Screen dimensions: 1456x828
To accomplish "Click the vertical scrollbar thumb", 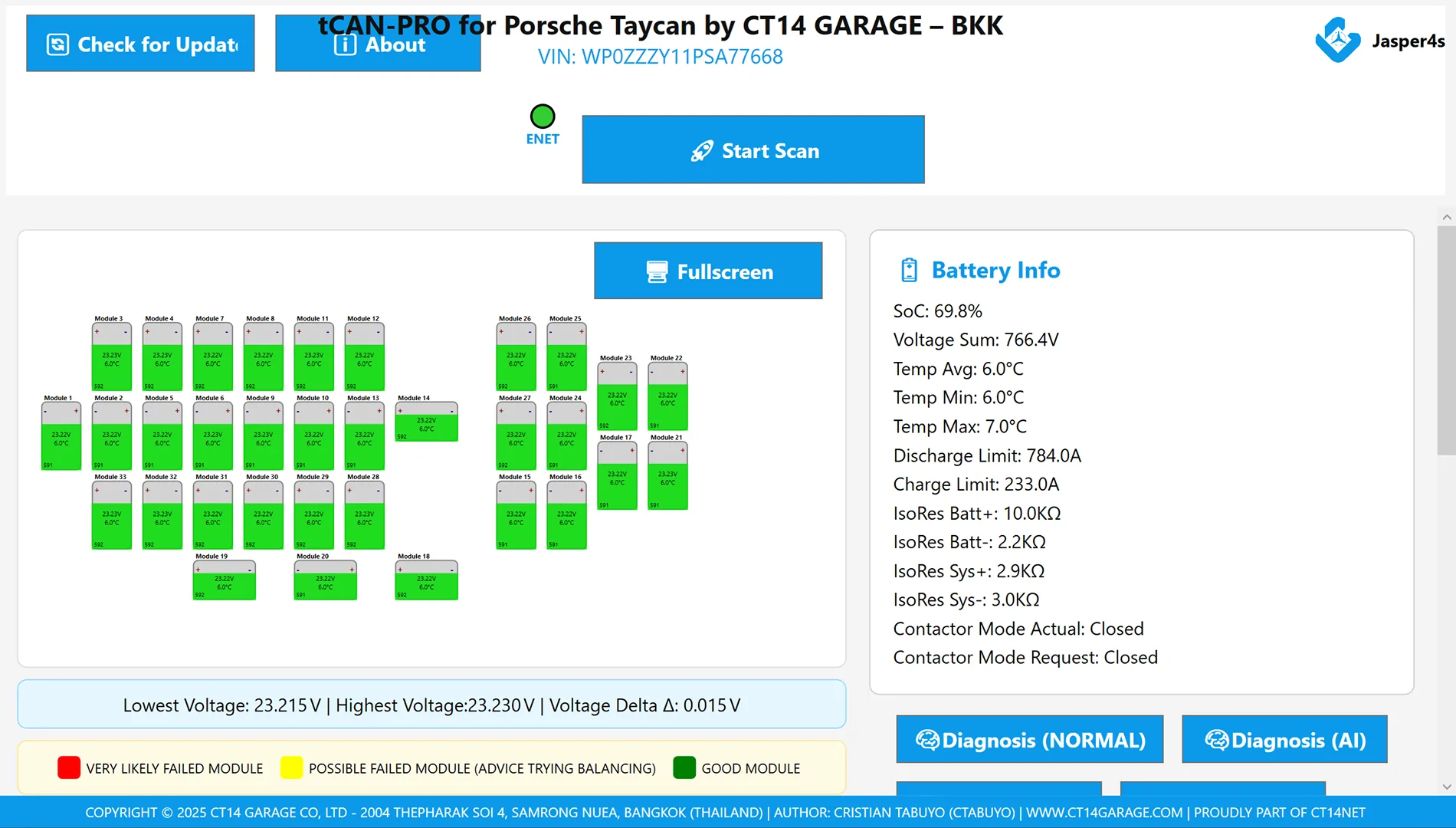I will click(1447, 340).
